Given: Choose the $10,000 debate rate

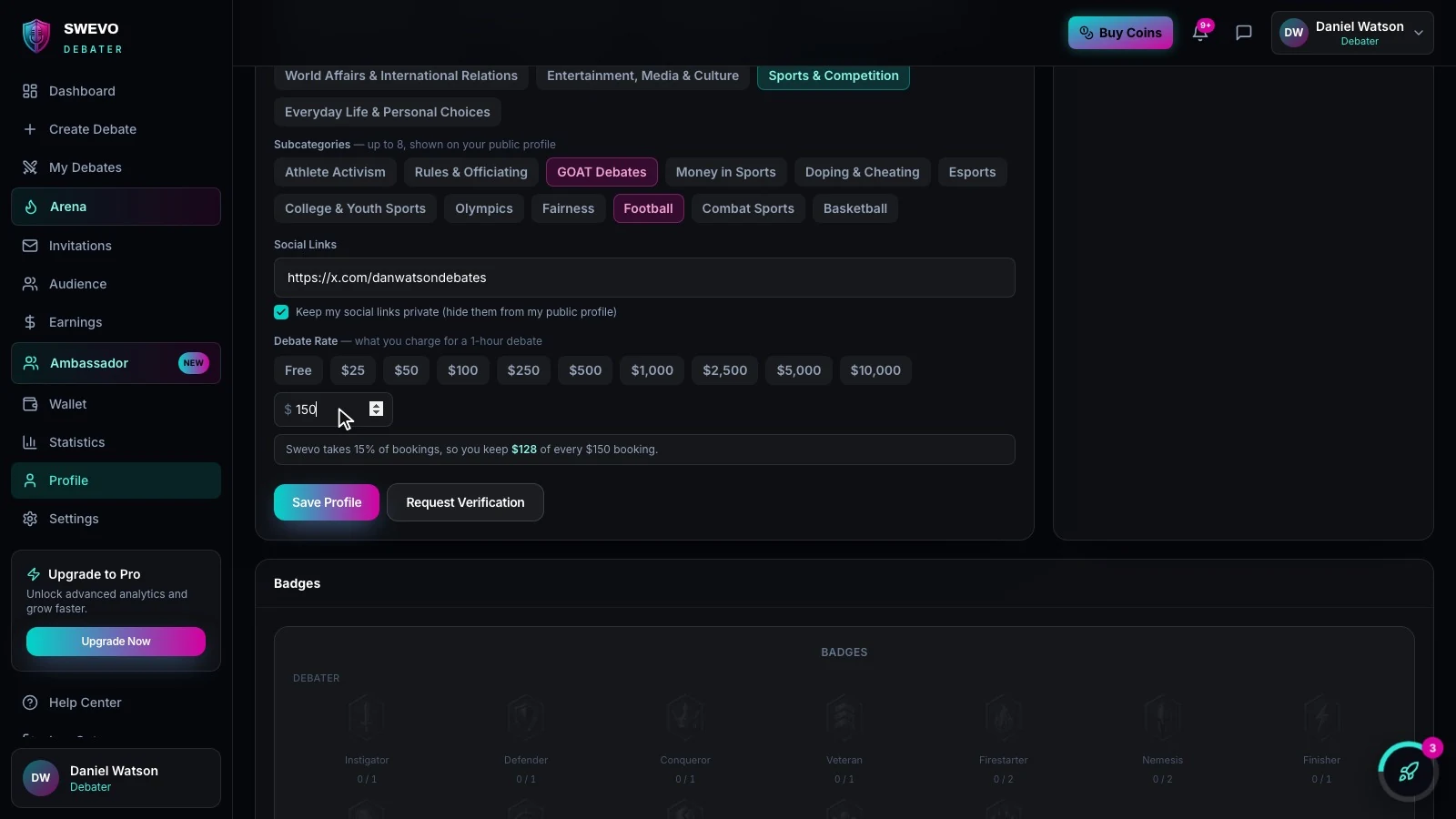Looking at the screenshot, I should click(875, 370).
